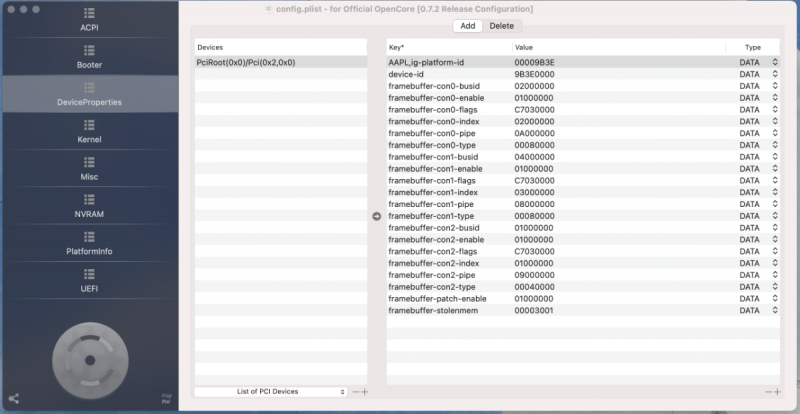Remove the device with the minus button under Devices
The width and height of the screenshot is (800, 414).
[x=356, y=392]
